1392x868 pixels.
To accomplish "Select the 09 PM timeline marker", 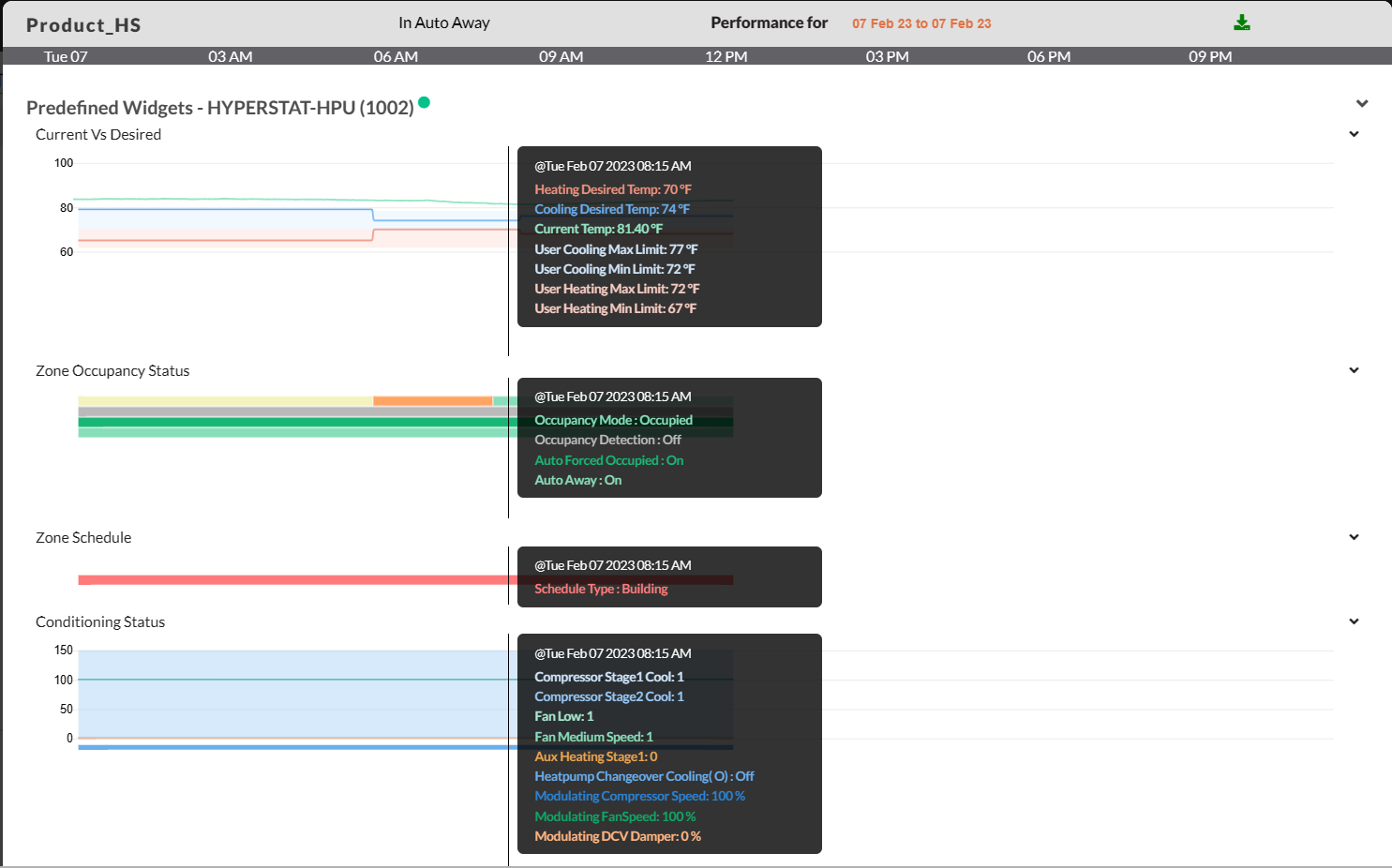I will tap(1210, 56).
